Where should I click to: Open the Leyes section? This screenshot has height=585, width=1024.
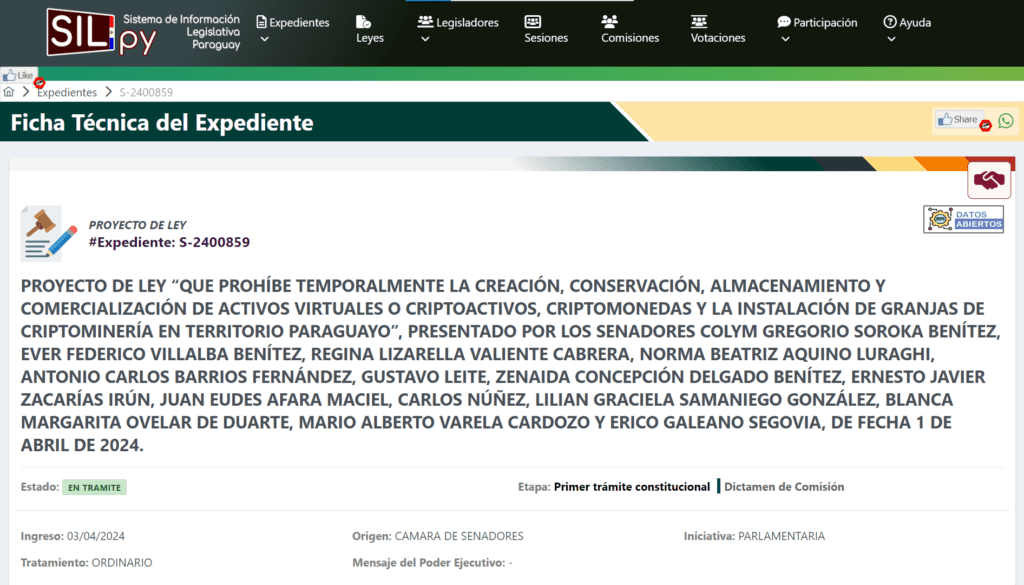pyautogui.click(x=369, y=29)
